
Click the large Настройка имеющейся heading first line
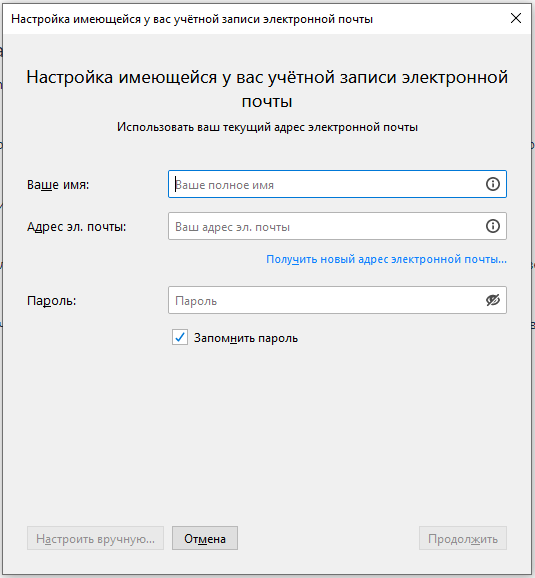point(267,77)
